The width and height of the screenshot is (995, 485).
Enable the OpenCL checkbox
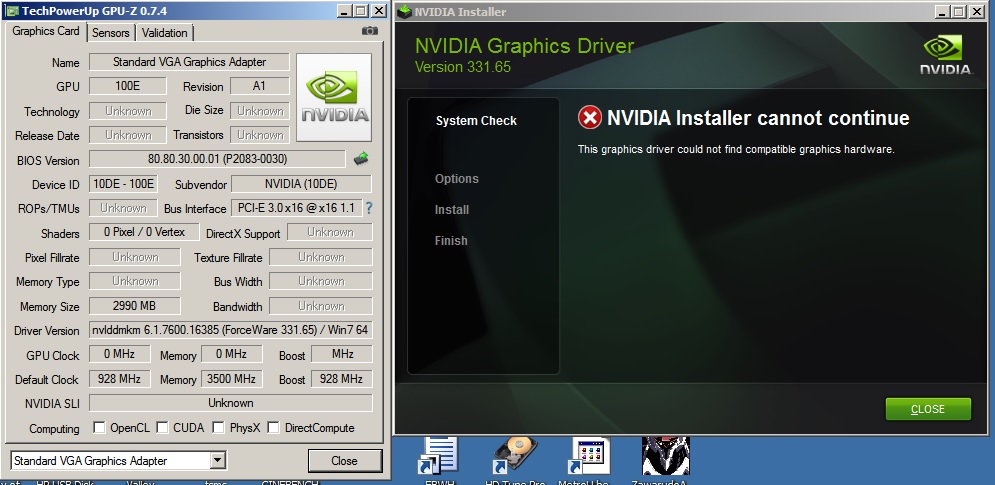[x=99, y=427]
